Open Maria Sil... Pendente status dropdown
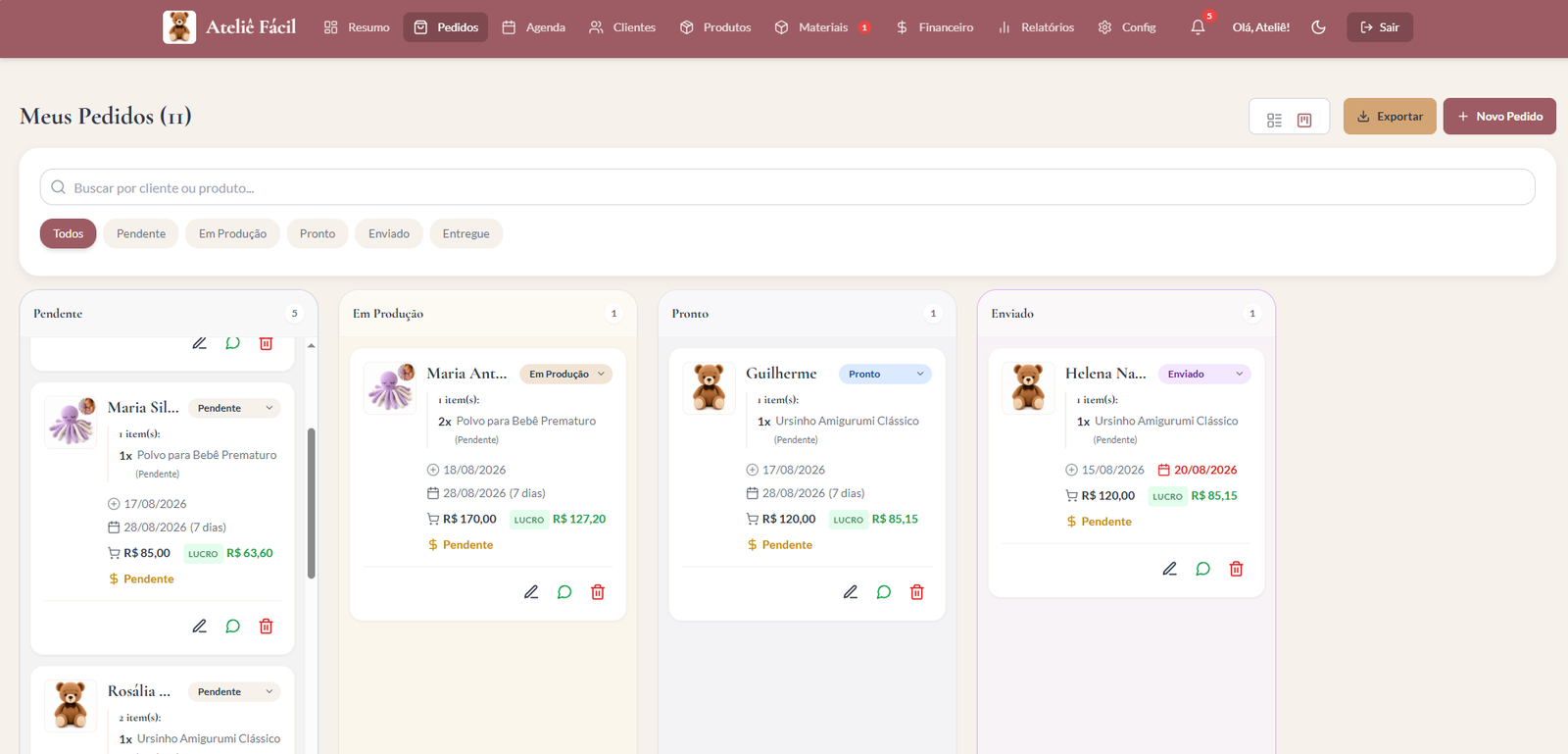Image resolution: width=1568 pixels, height=754 pixels. pyautogui.click(x=234, y=408)
